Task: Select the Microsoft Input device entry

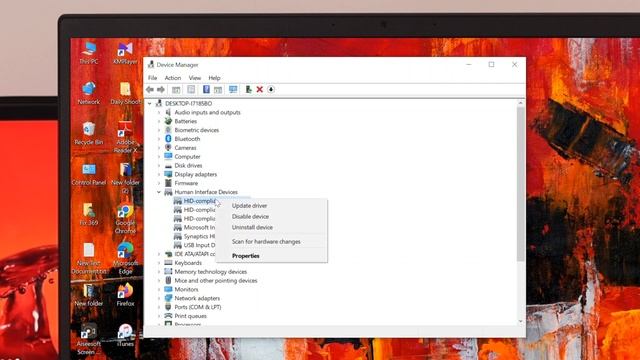Action: tap(194, 227)
